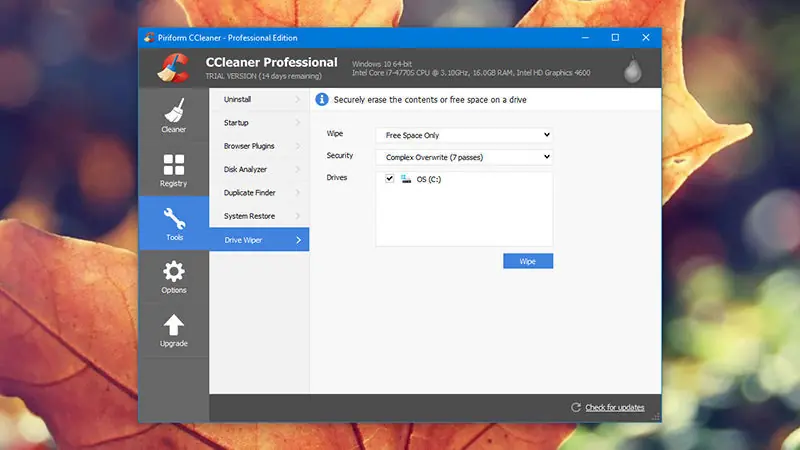Open the Security Complex Overwrite dropdown
This screenshot has width=800, height=450.
[464, 157]
